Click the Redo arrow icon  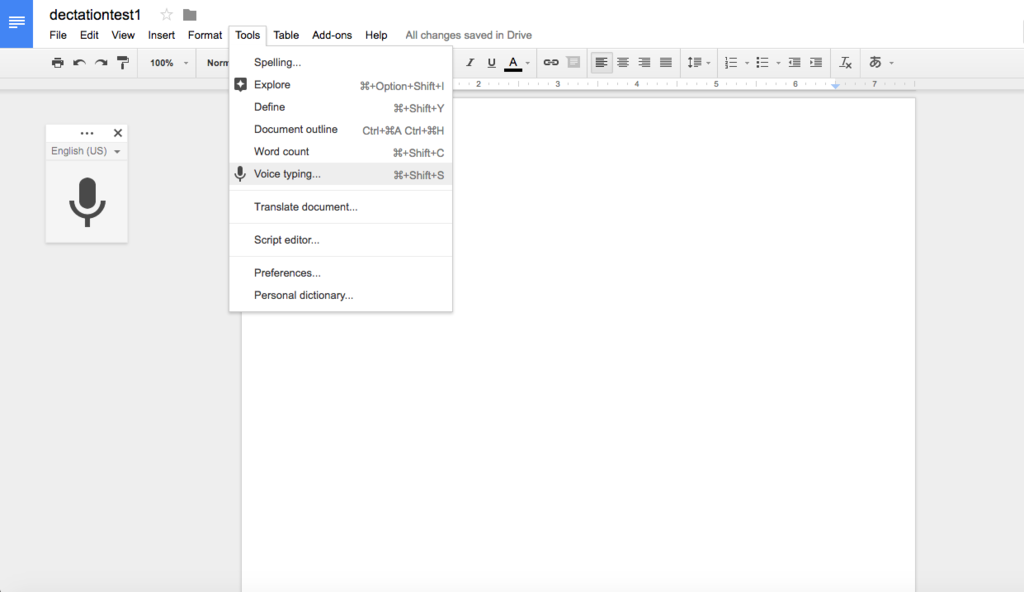[101, 63]
